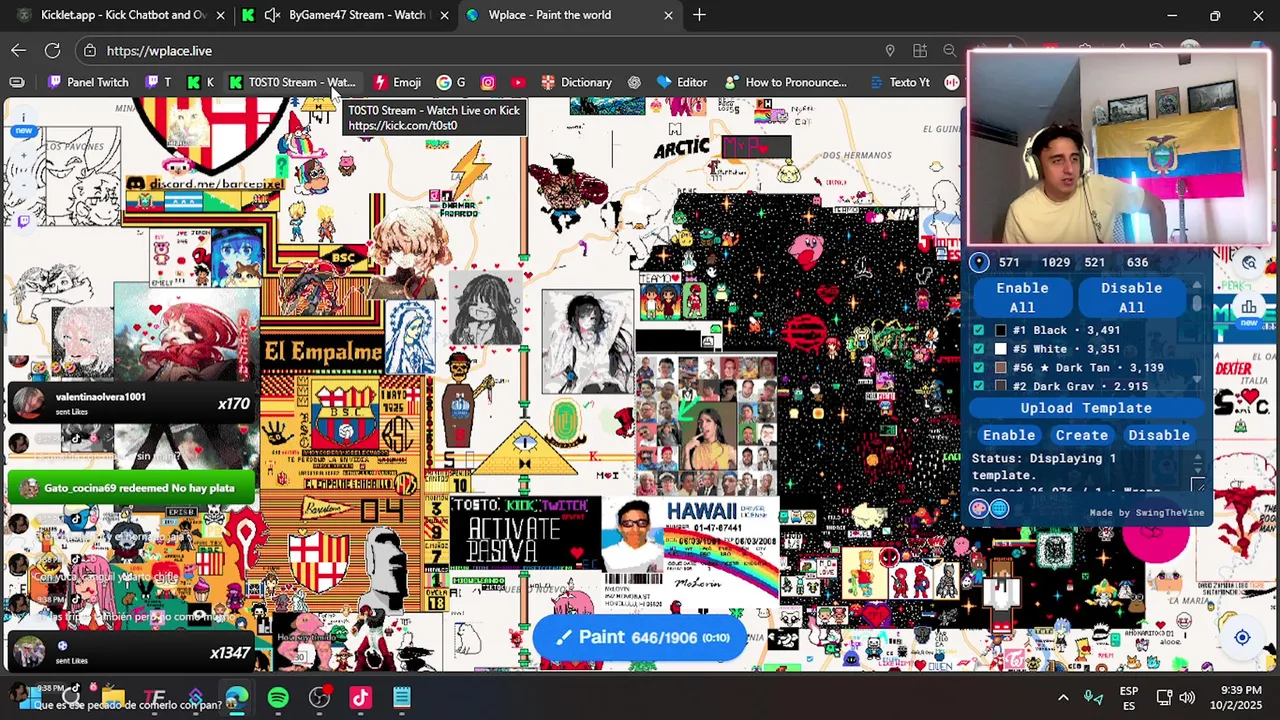Show hidden system tray icons
The width and height of the screenshot is (1280, 720).
(x=1063, y=697)
